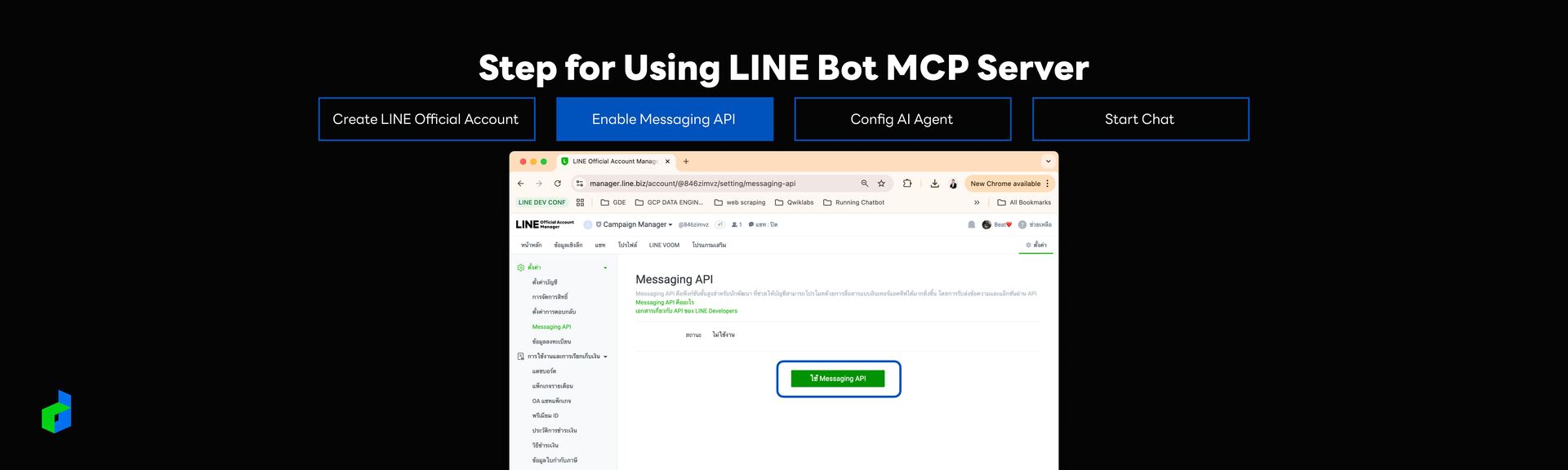Switch to the LINE VOOM tab
Viewport: 1568px width, 470px height.
pyautogui.click(x=664, y=245)
